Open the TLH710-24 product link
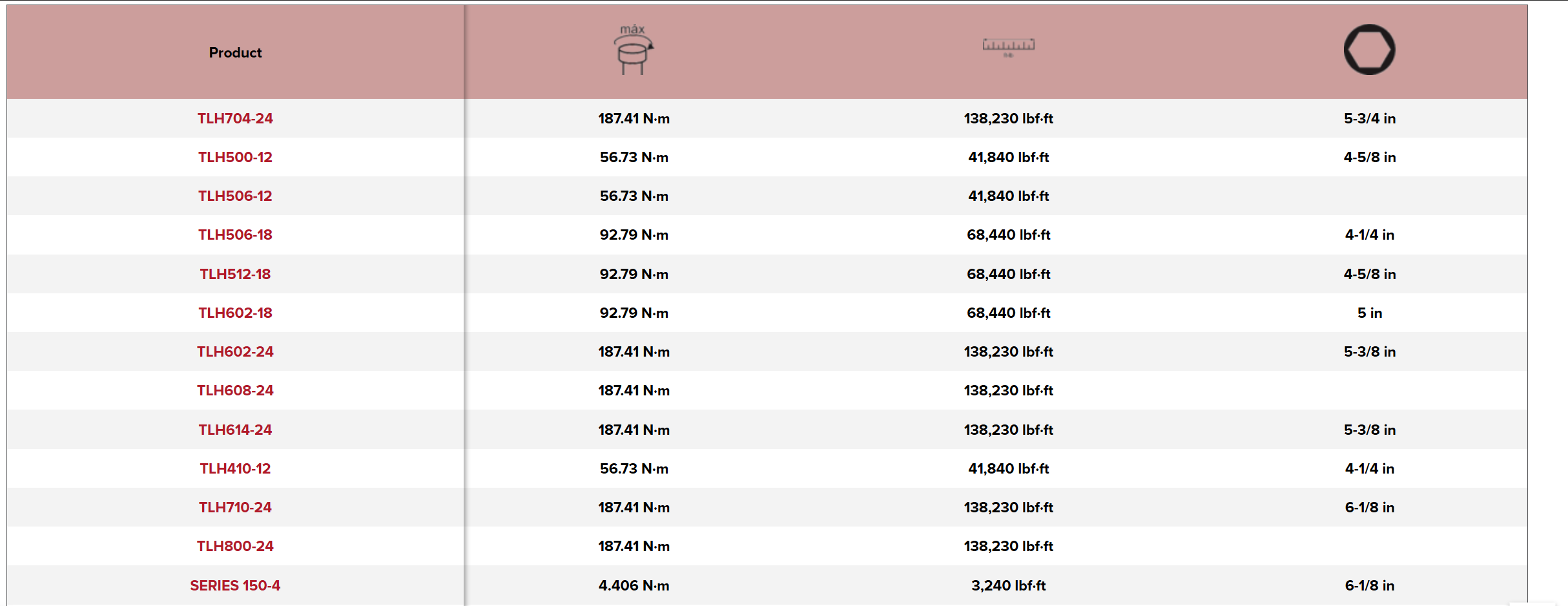 click(235, 507)
